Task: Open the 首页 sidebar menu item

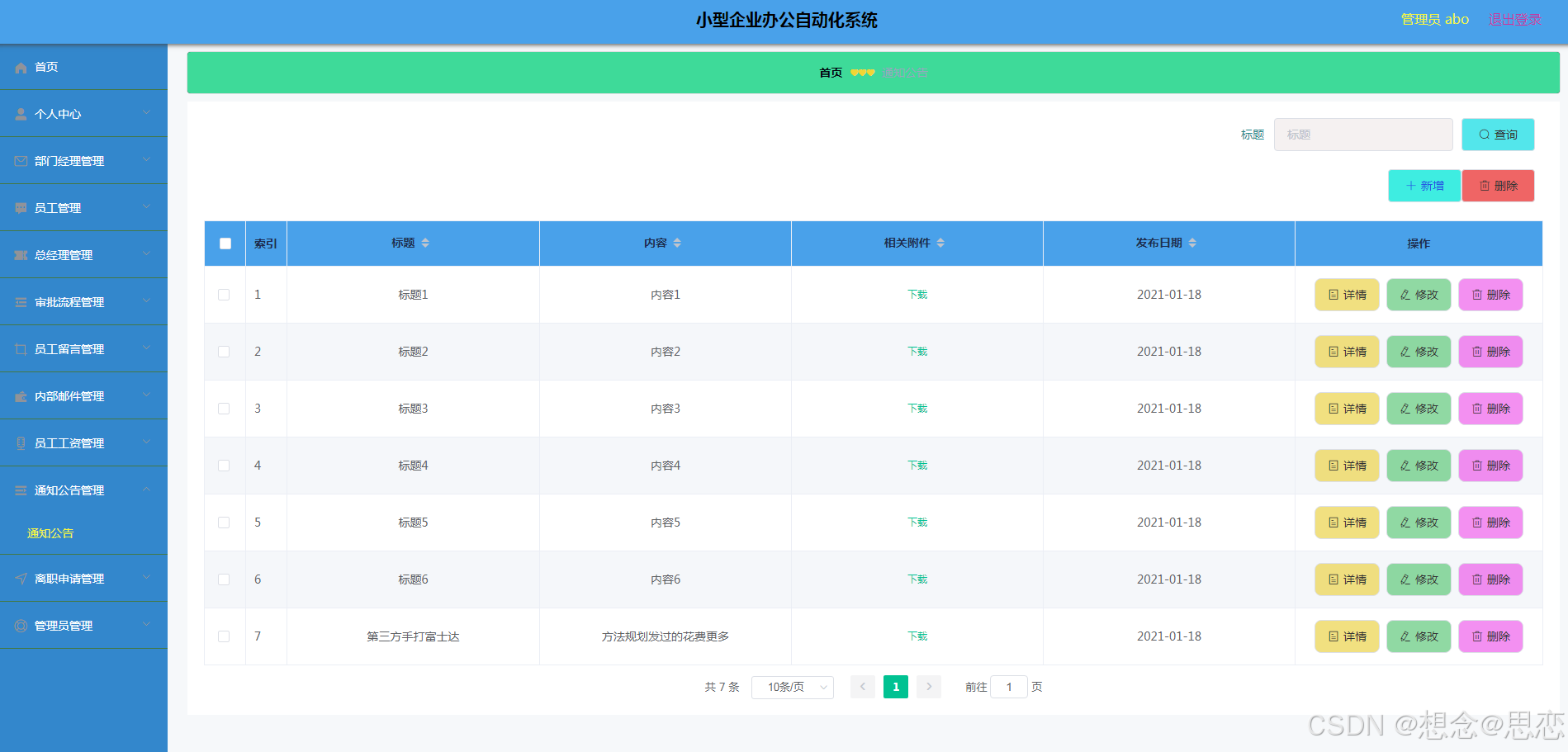Action: [83, 68]
